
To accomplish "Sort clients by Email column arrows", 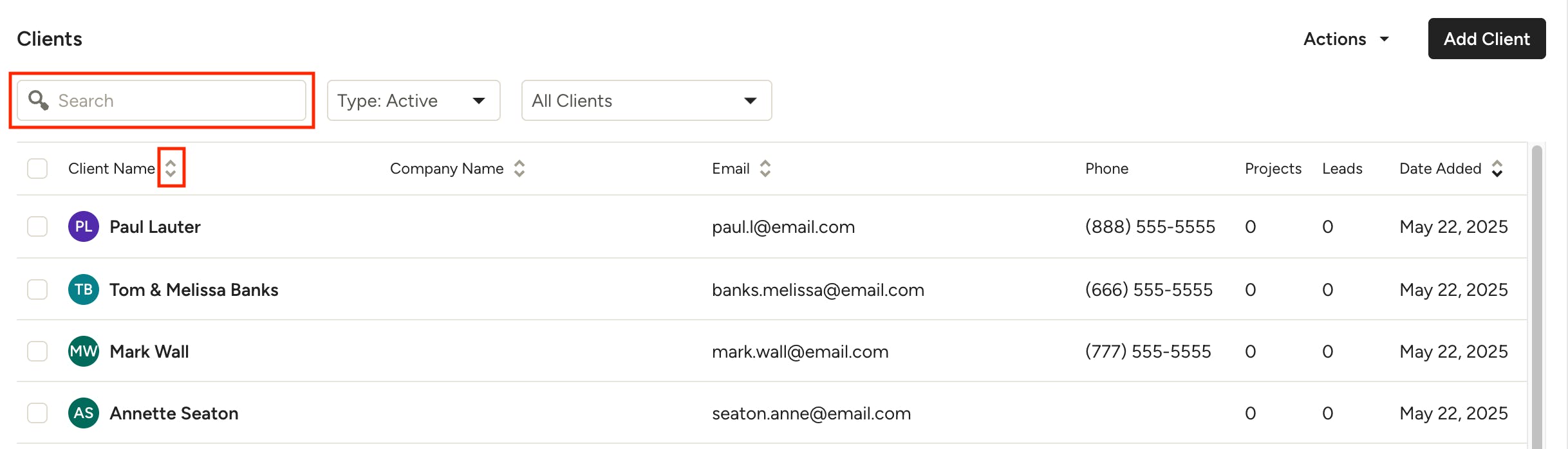I will coord(765,168).
